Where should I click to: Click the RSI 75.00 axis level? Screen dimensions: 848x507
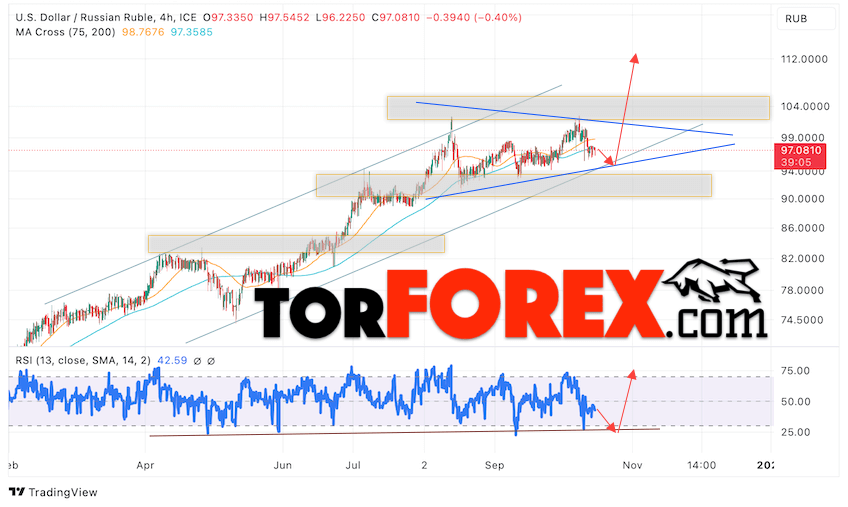click(x=796, y=371)
